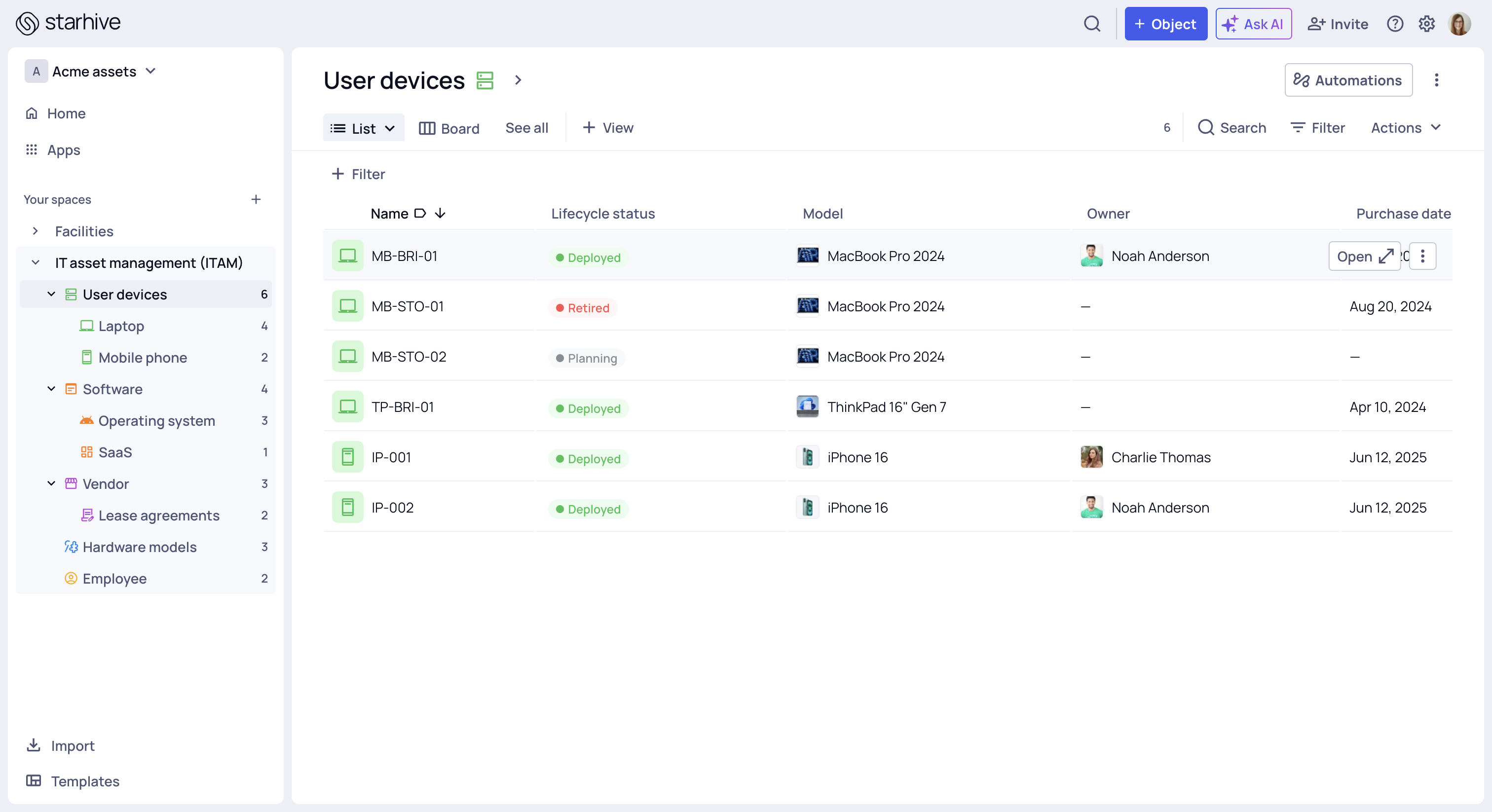Click the See all tab
Viewport: 1492px width, 812px height.
(526, 127)
